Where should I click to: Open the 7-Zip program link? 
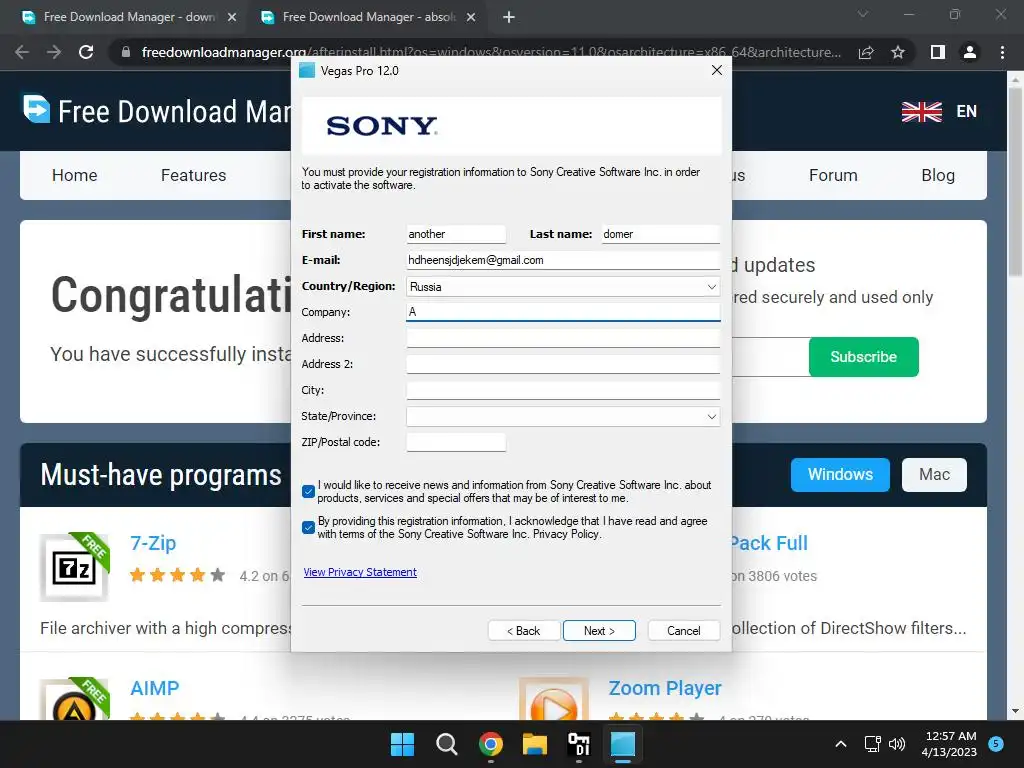(x=153, y=543)
